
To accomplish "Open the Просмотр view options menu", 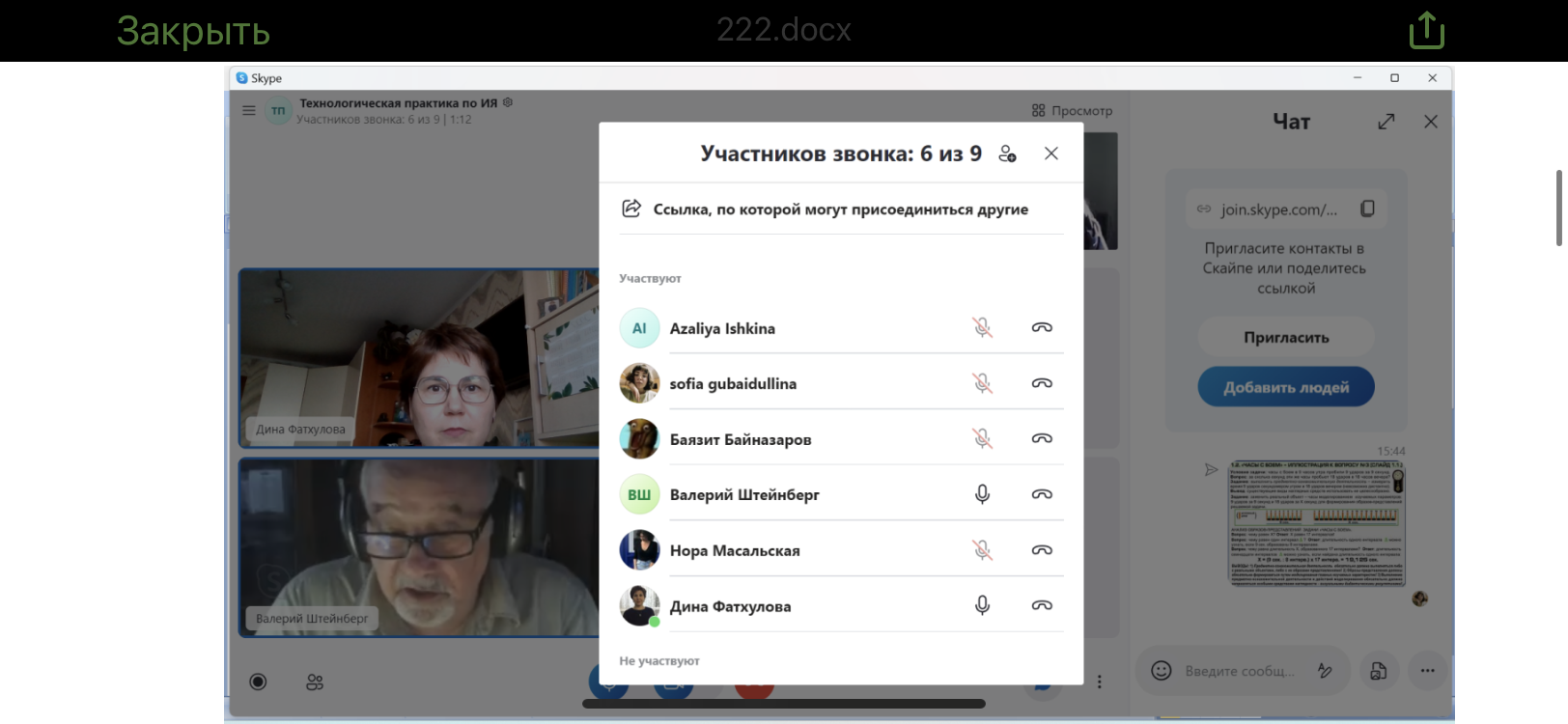I will pos(1072,111).
